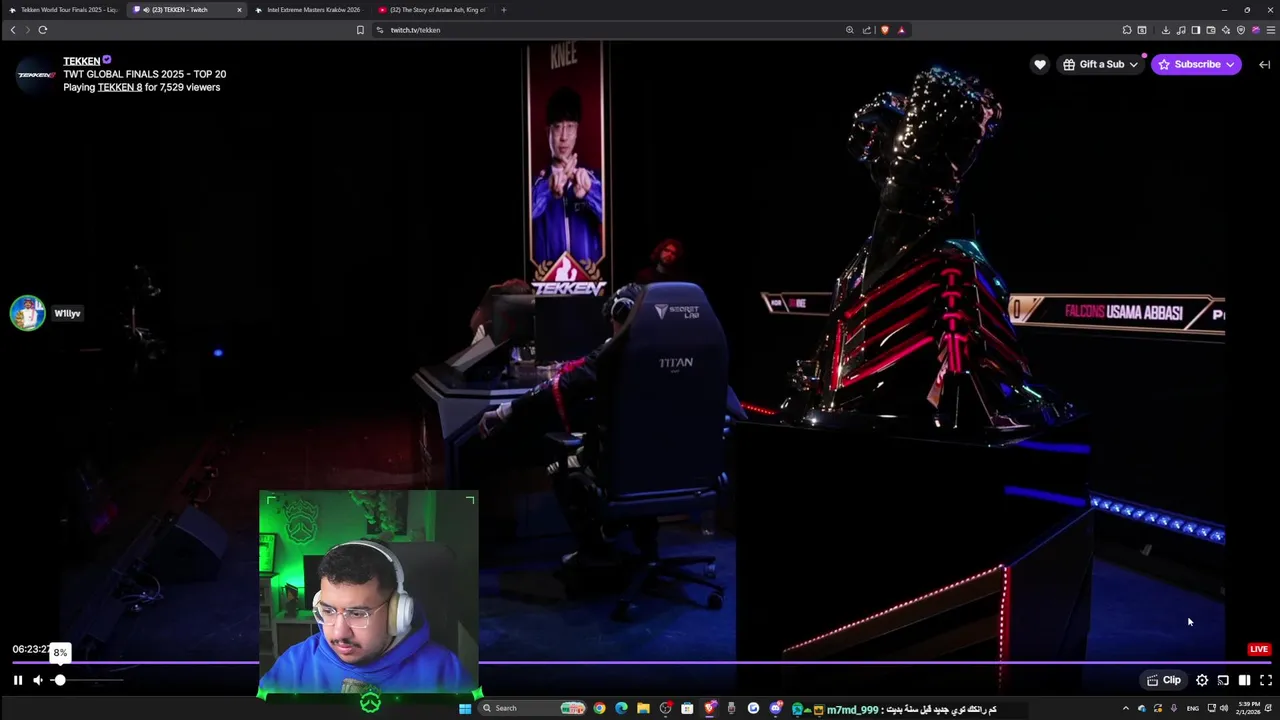
Task: Seek on the stream progress bar
Action: click(640, 662)
